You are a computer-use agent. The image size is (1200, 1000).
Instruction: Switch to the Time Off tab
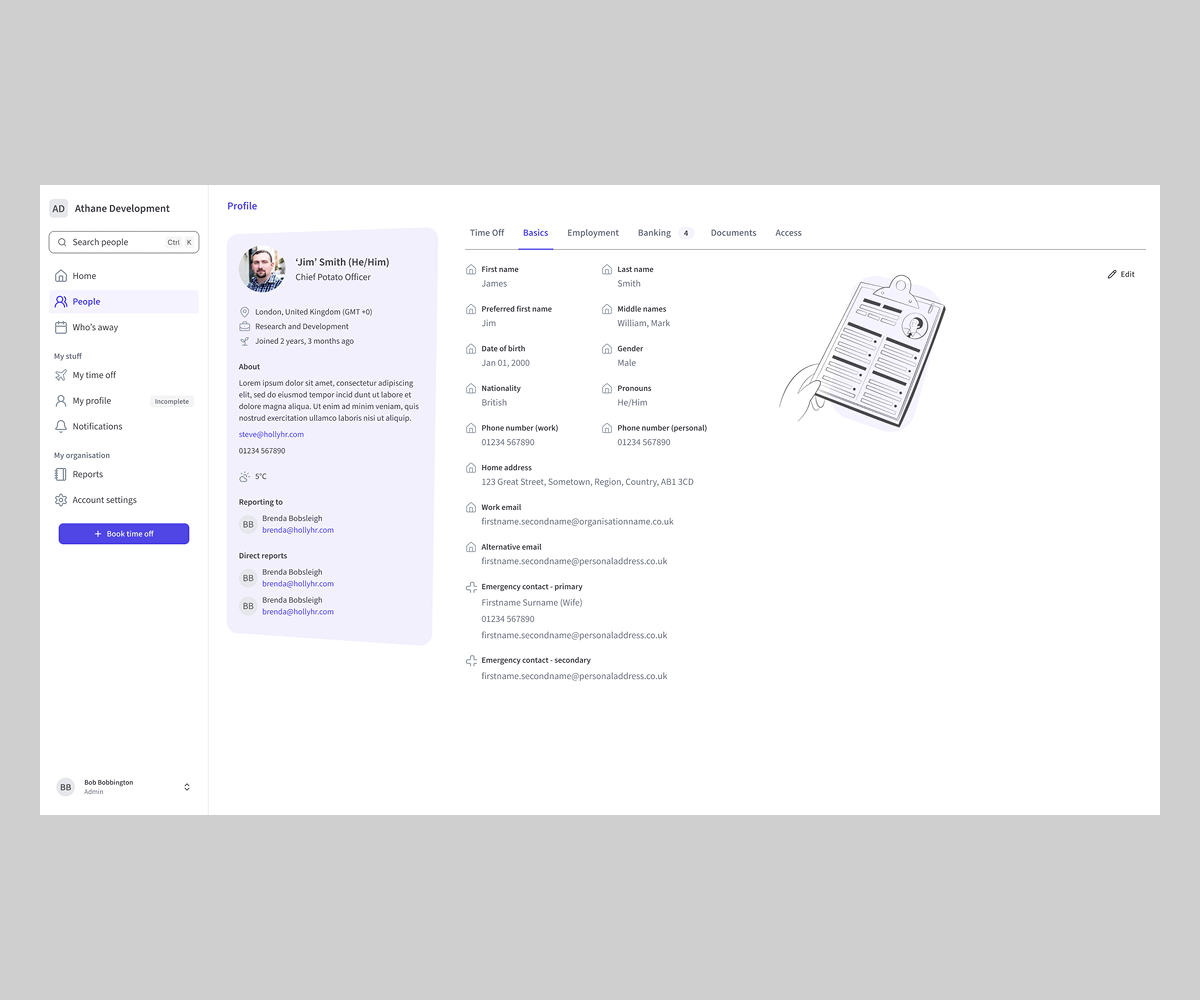click(487, 233)
